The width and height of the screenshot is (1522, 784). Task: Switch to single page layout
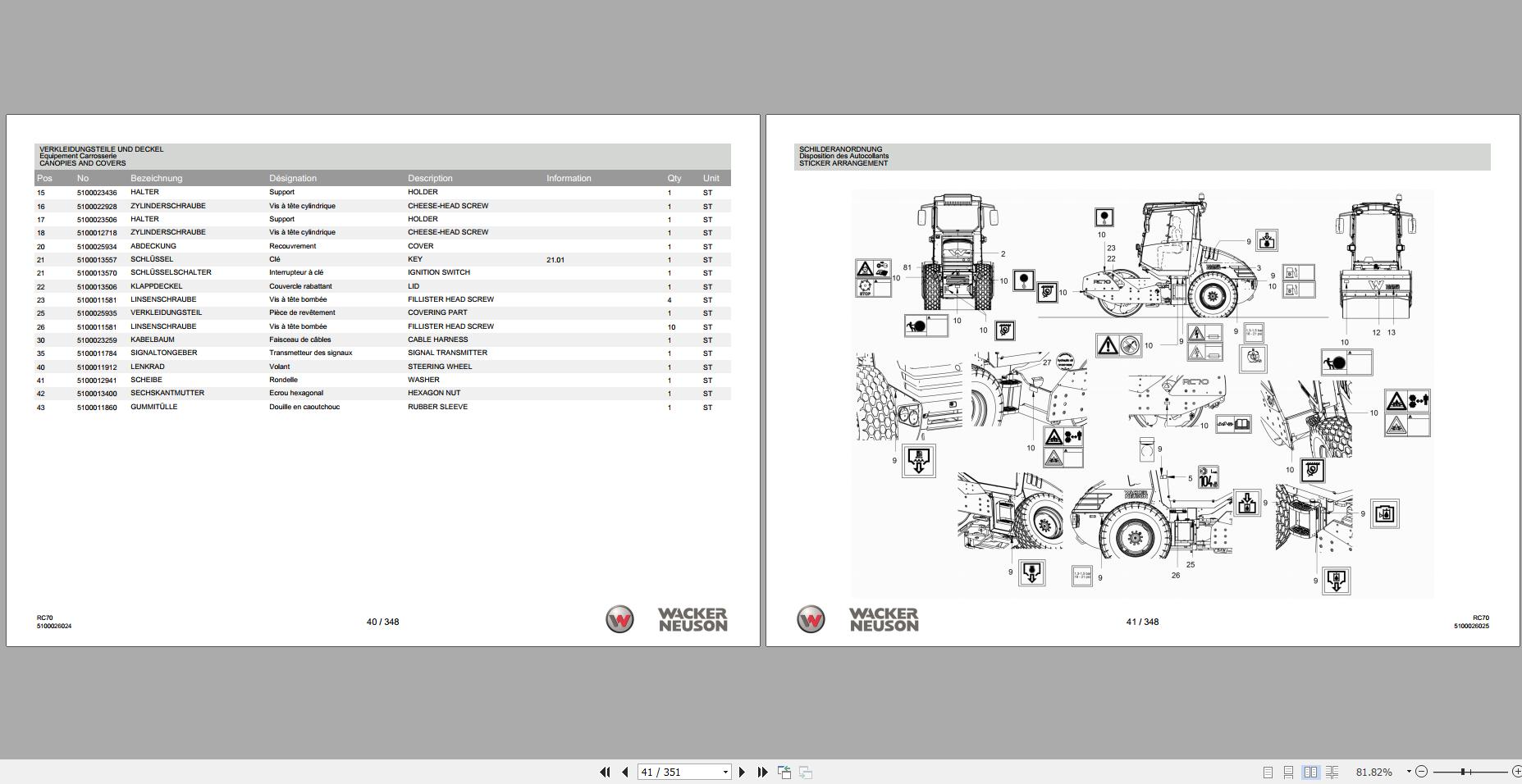[1268, 772]
